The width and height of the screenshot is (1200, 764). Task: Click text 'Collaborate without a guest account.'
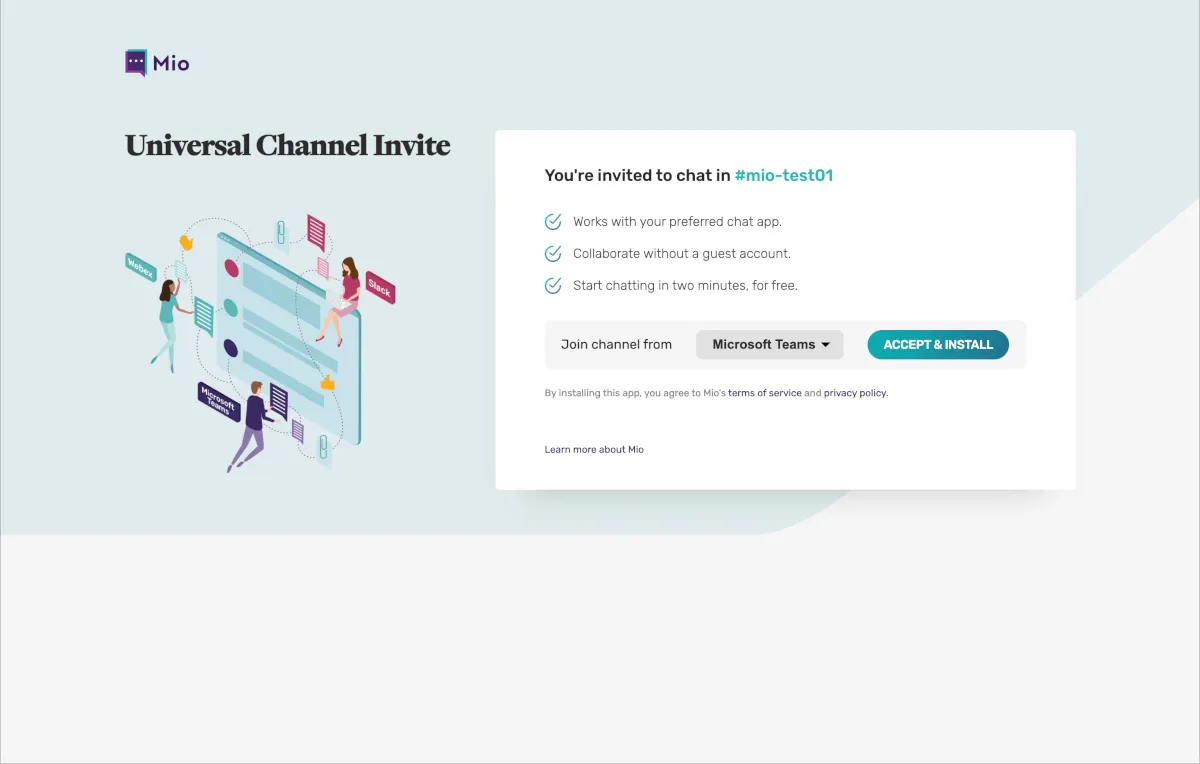(x=682, y=254)
